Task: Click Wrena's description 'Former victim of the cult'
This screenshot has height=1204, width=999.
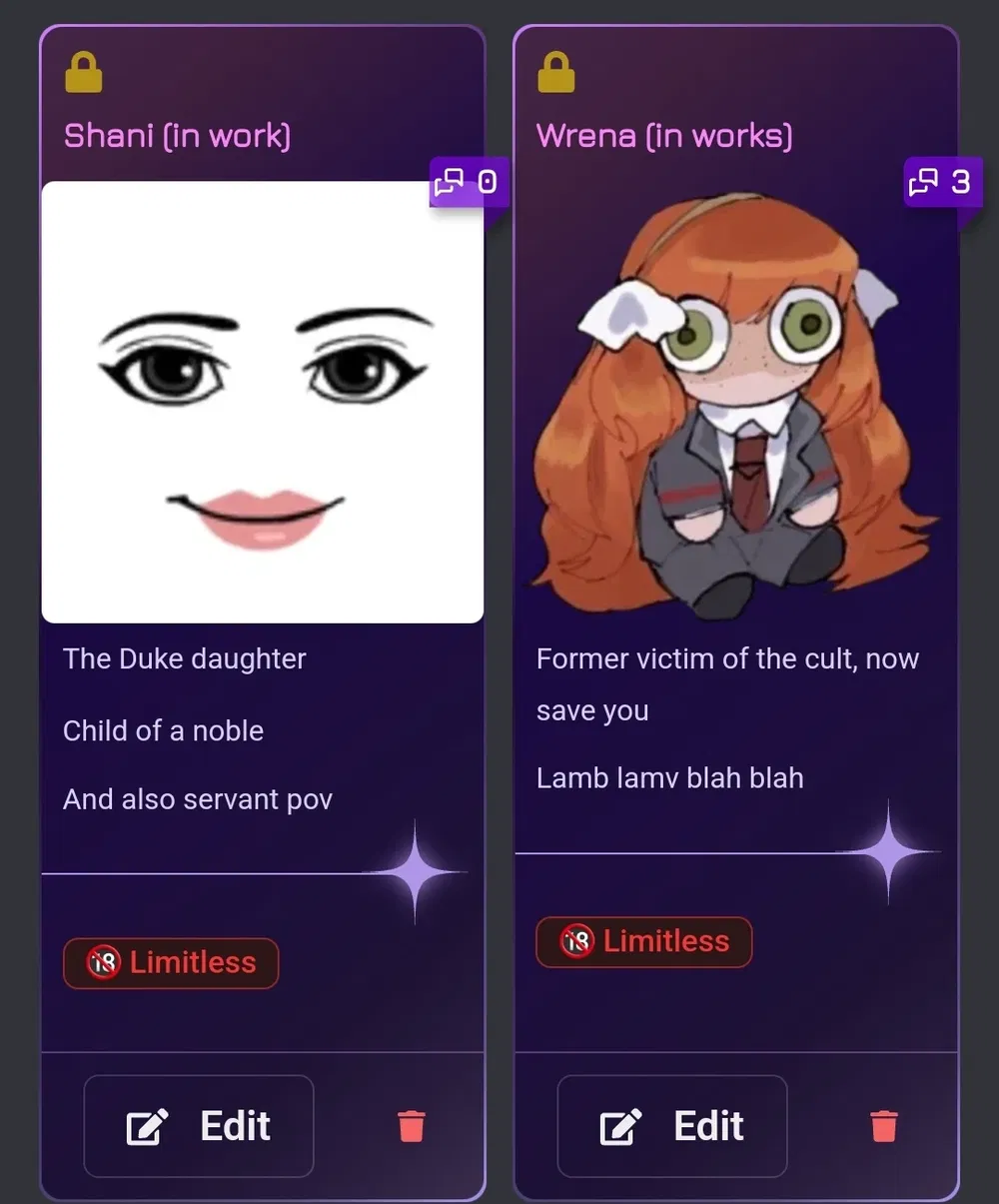Action: click(695, 659)
